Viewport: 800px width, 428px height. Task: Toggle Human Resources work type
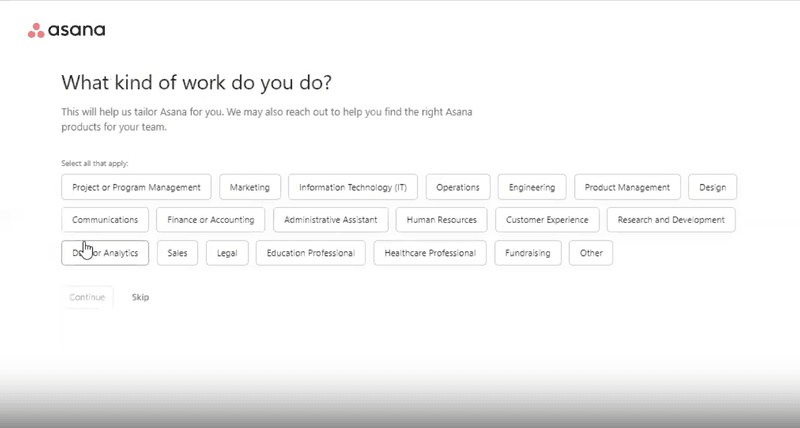442,220
